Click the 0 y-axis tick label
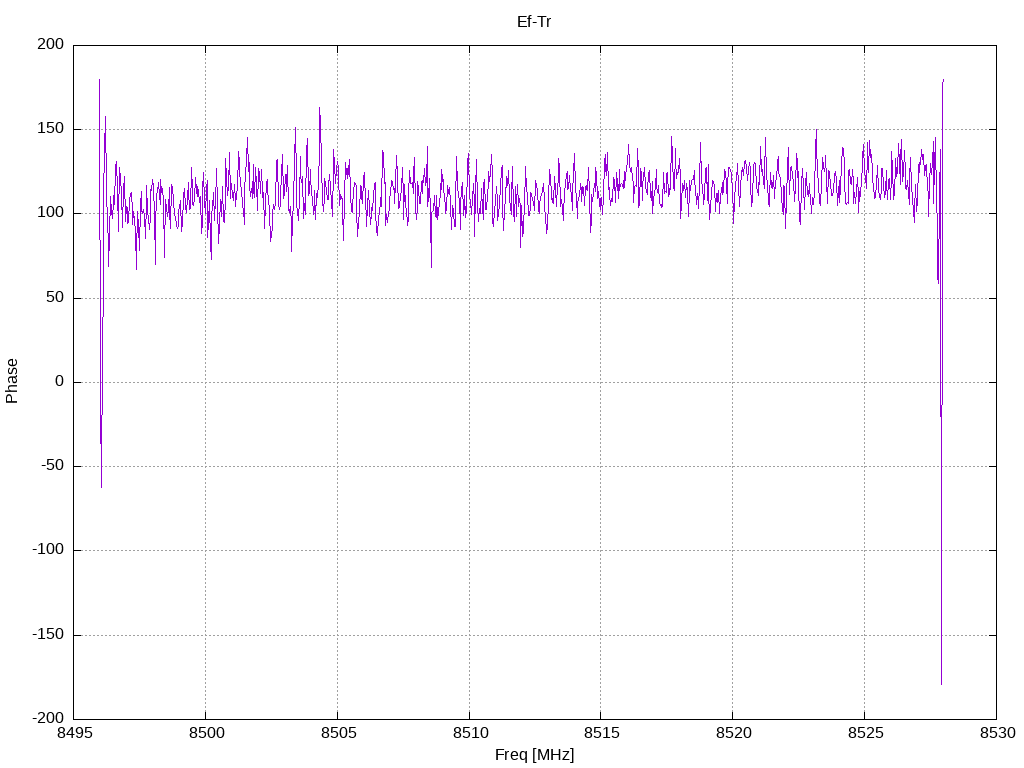 point(60,381)
